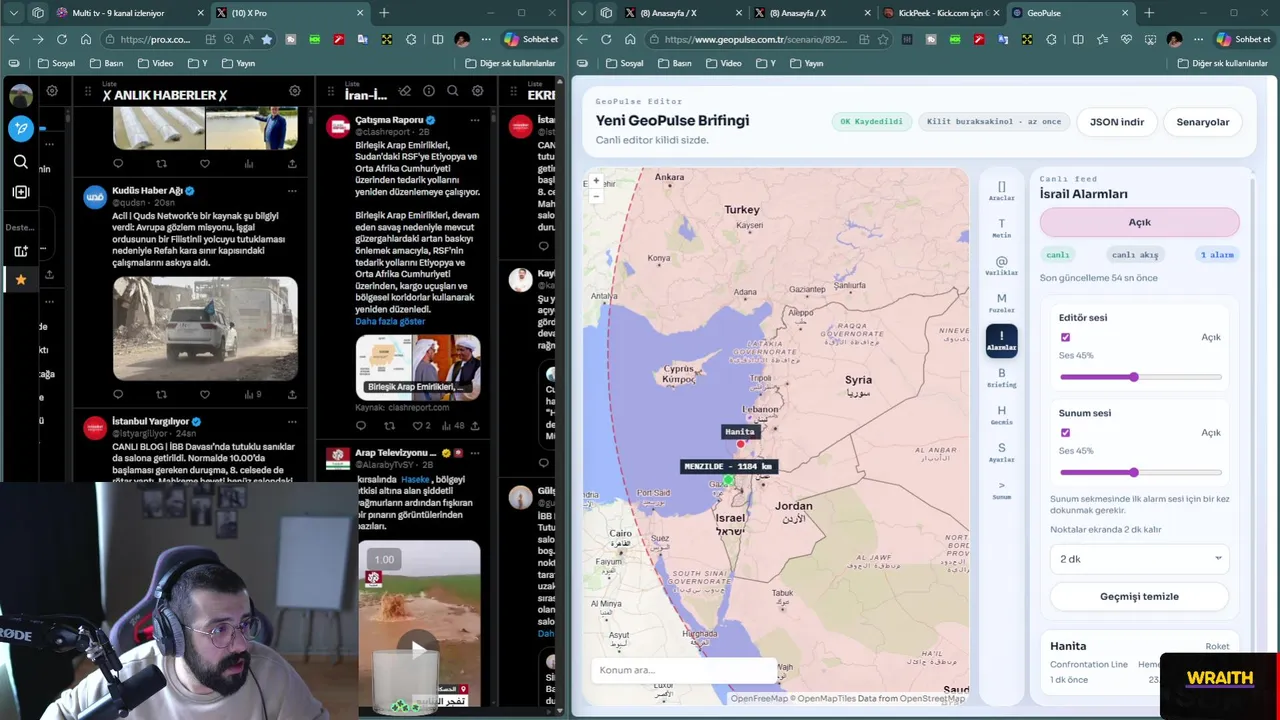Open more options on Çatışma Raporu post

[x=477, y=120]
